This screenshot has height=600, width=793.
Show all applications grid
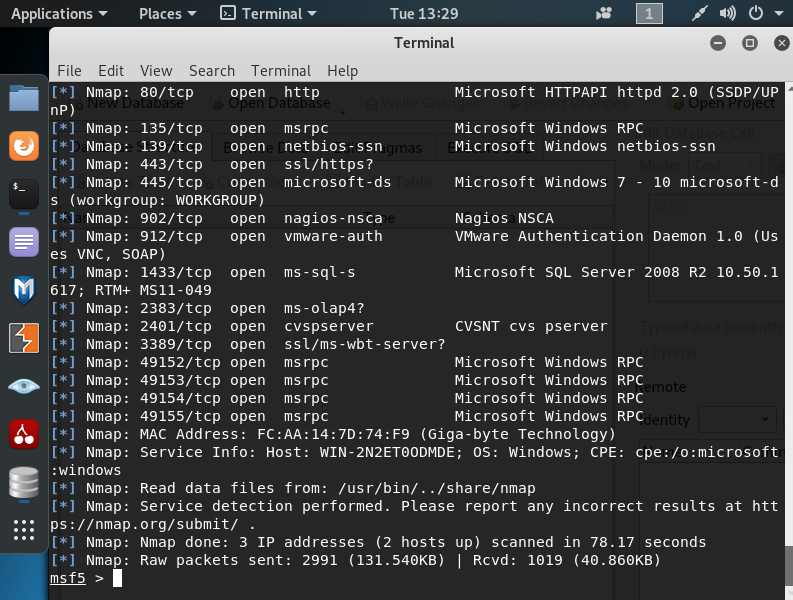point(24,530)
